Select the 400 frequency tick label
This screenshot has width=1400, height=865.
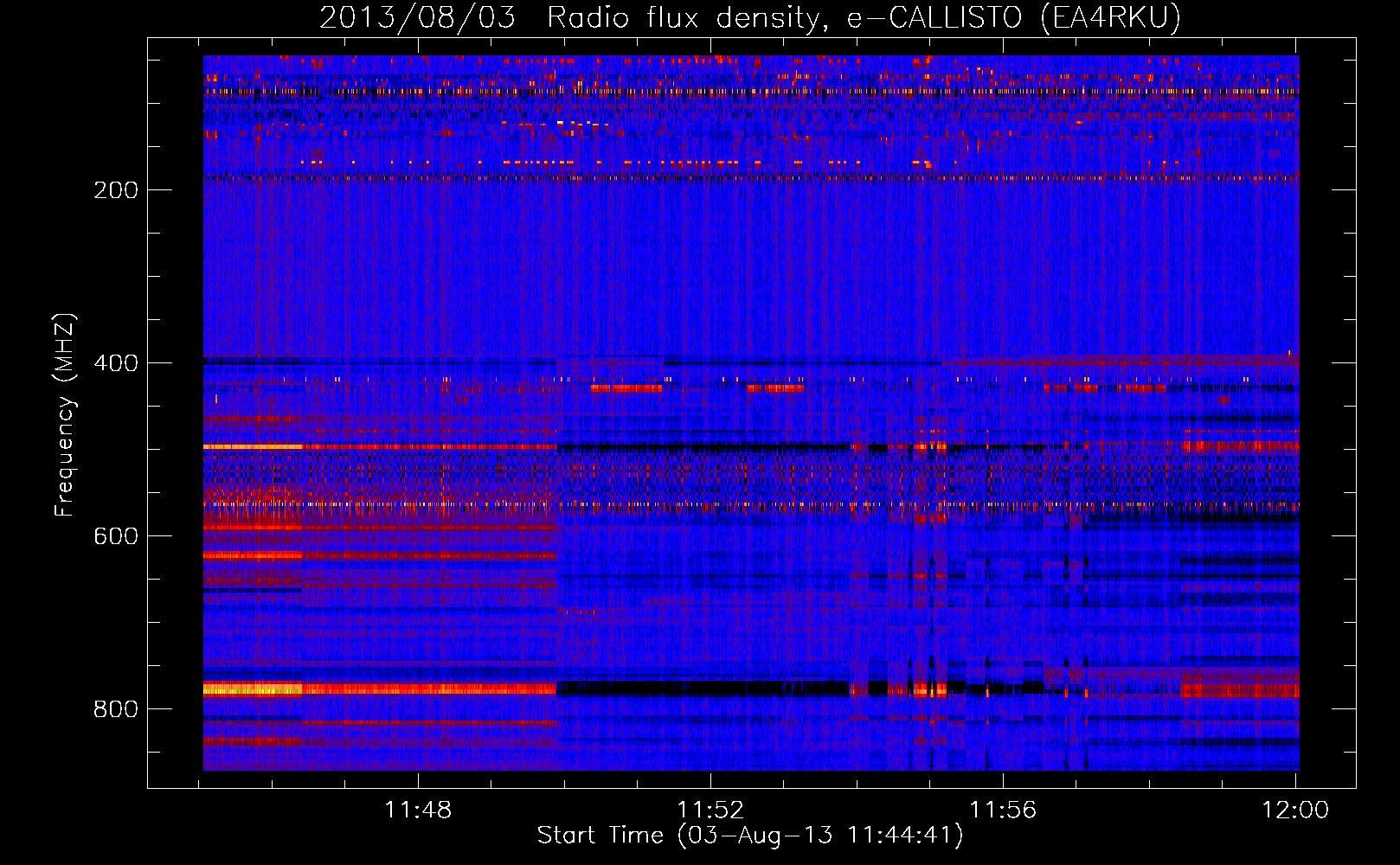tap(116, 363)
